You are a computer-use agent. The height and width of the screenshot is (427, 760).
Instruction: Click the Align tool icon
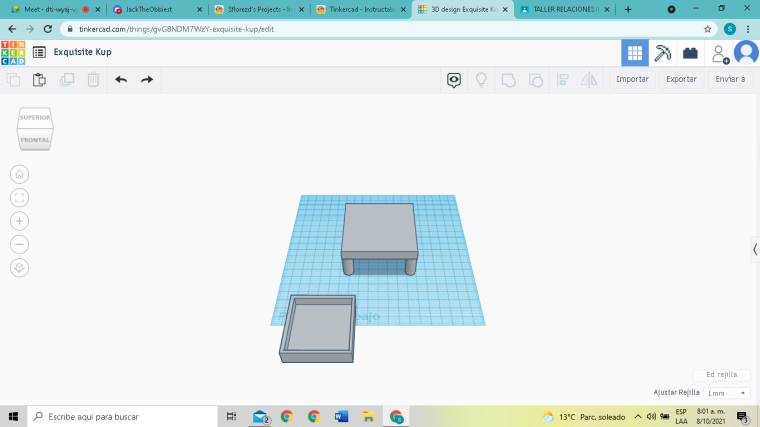[x=562, y=80]
